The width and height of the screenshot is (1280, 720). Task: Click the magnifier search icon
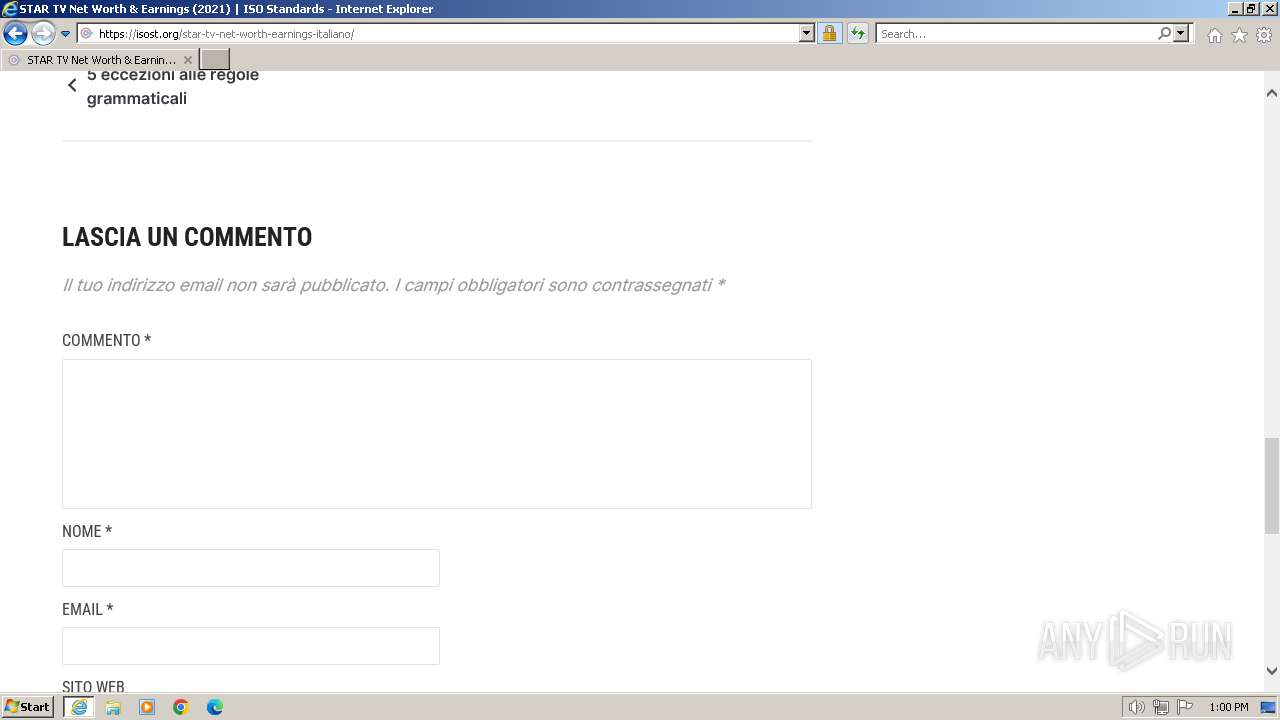(1164, 34)
